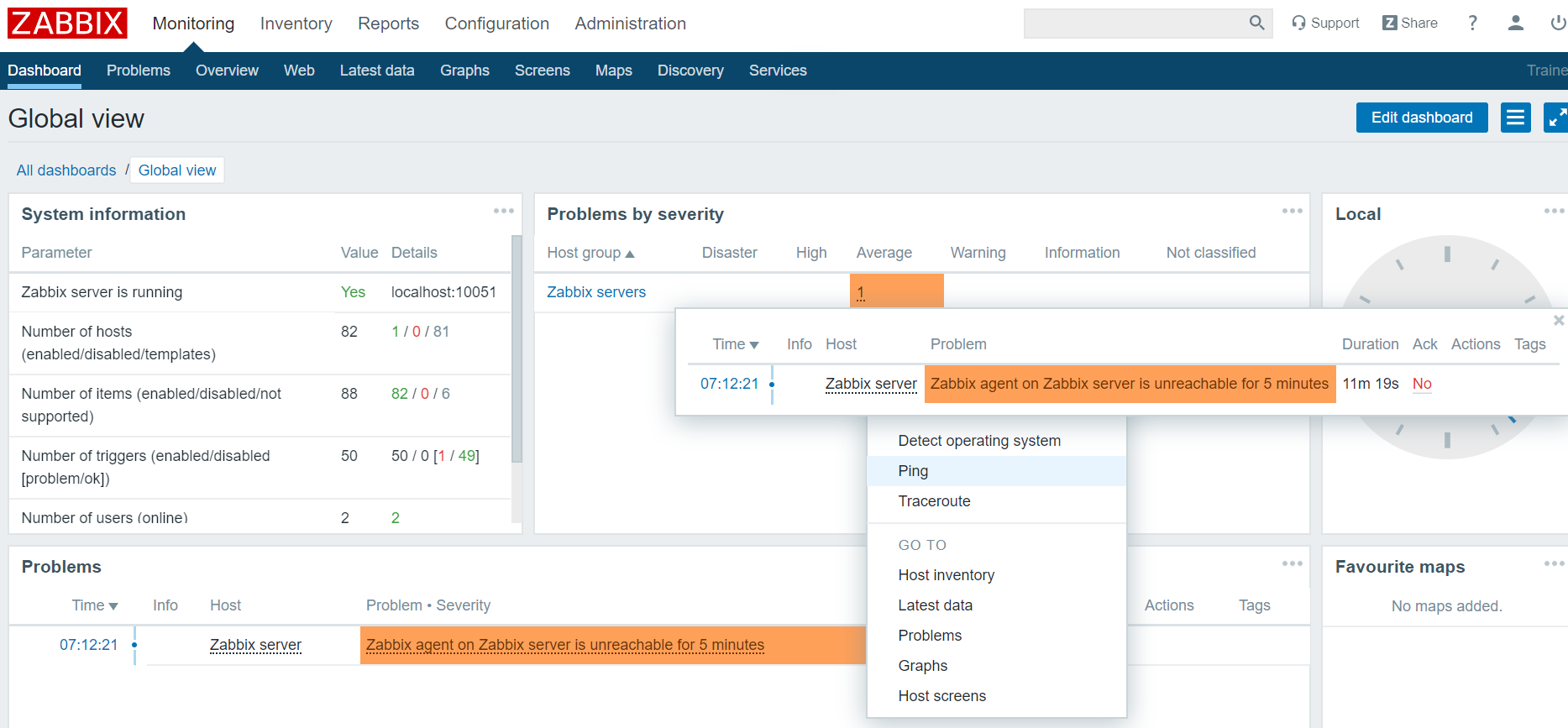Open the Configuration menu
This screenshot has height=728, width=1568.
[497, 24]
